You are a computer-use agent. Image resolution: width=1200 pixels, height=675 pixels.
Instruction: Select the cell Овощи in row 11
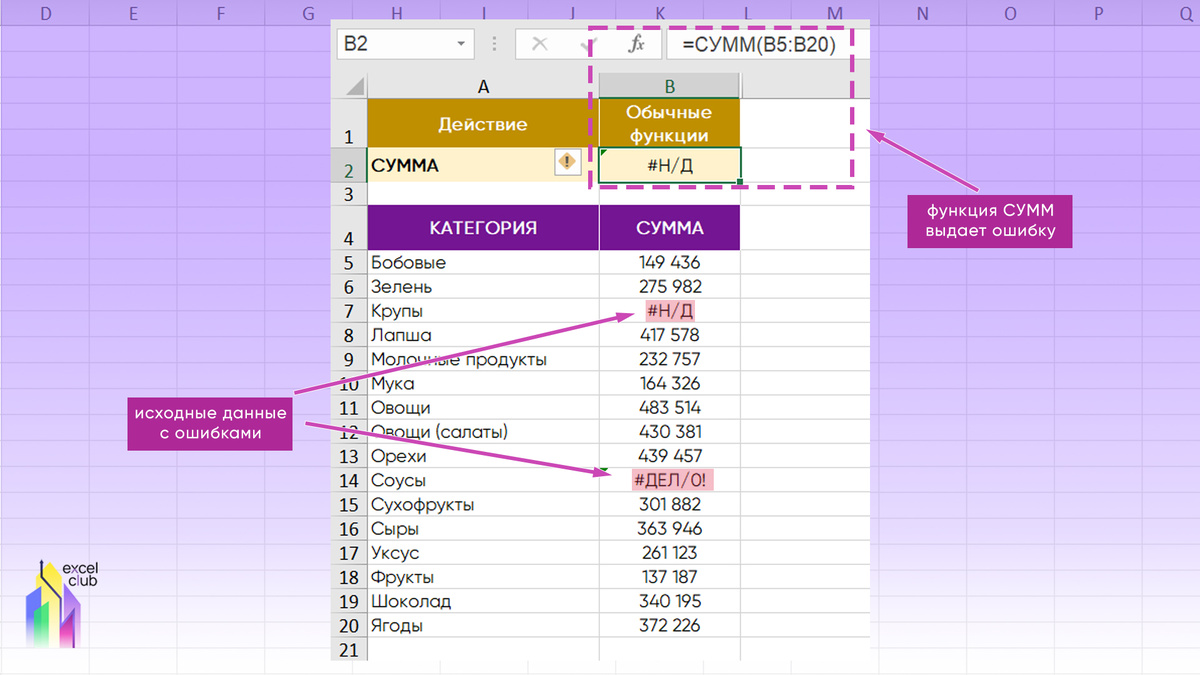click(483, 408)
